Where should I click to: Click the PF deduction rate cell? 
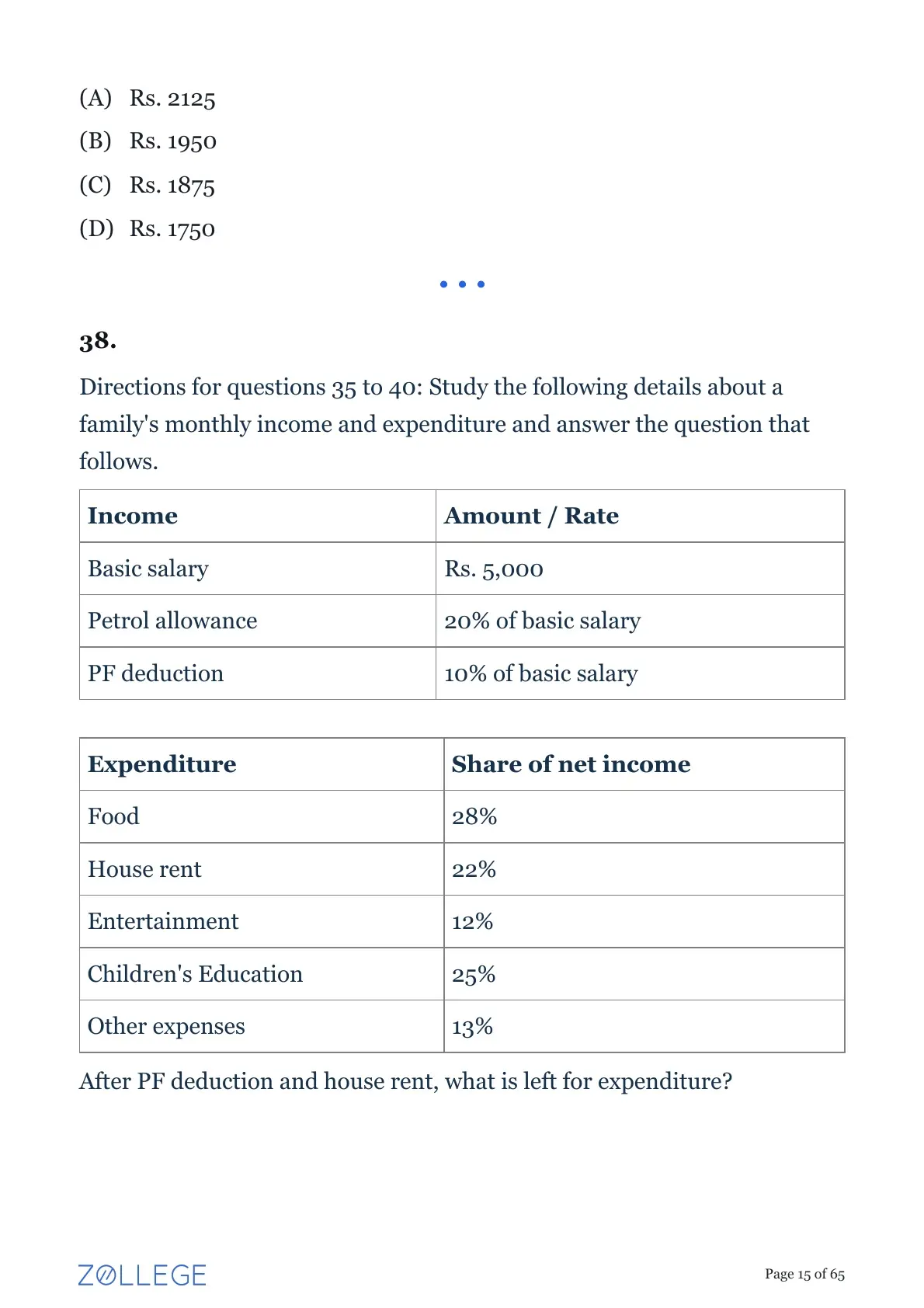(640, 673)
